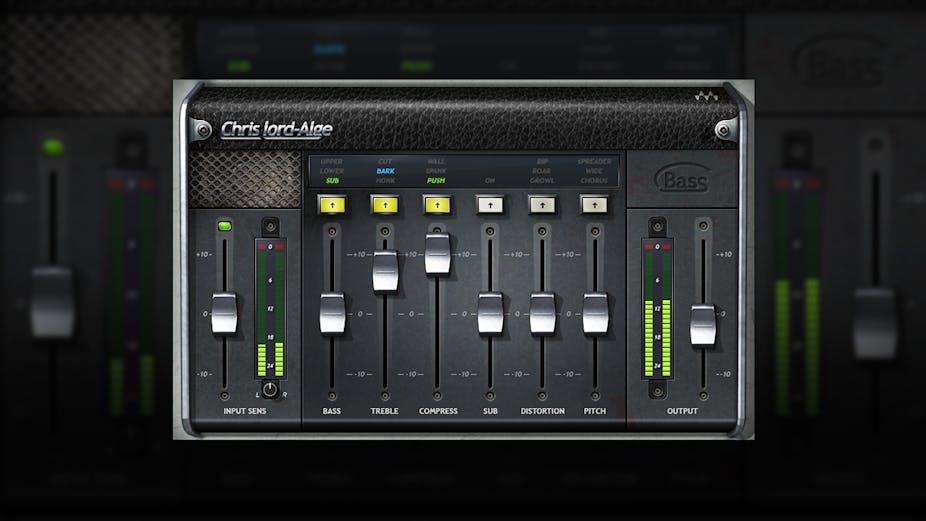Click the Waves logo icon

point(707,98)
